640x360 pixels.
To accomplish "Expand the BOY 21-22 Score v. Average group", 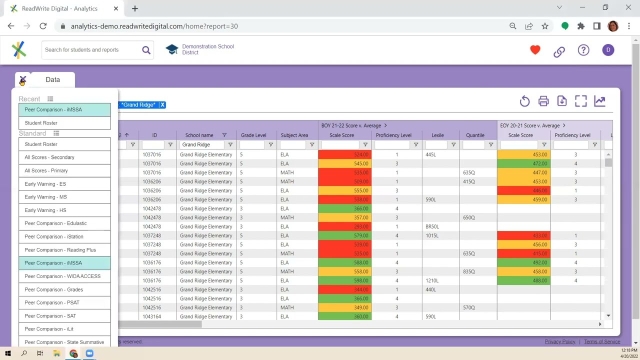I will (385, 126).
